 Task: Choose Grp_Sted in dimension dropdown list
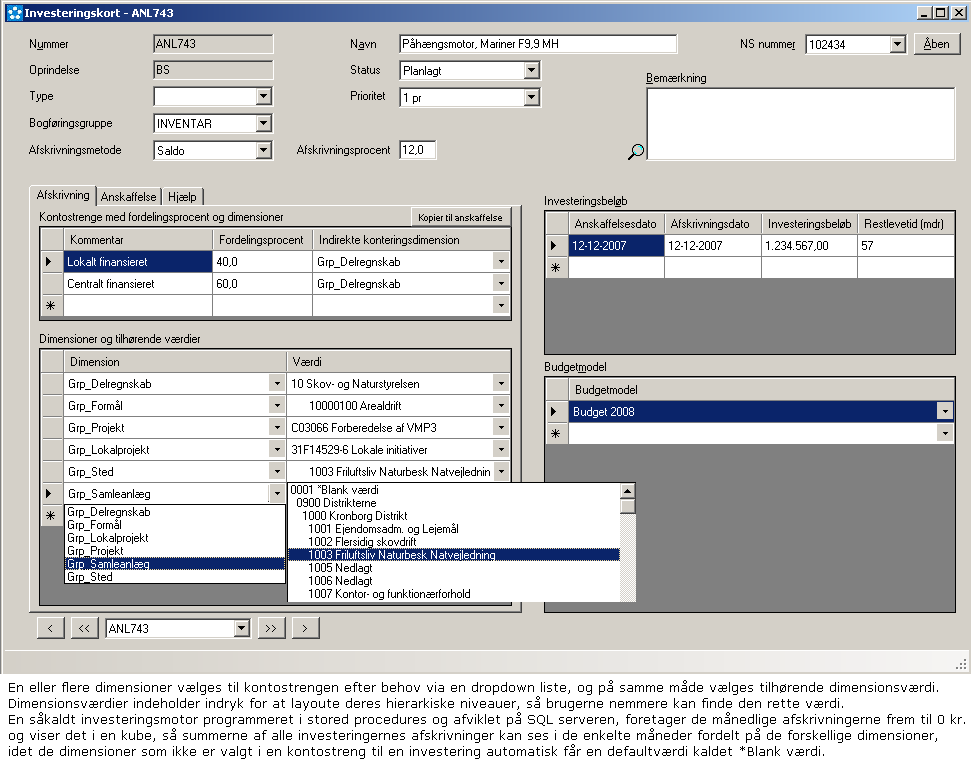pyautogui.click(x=174, y=577)
